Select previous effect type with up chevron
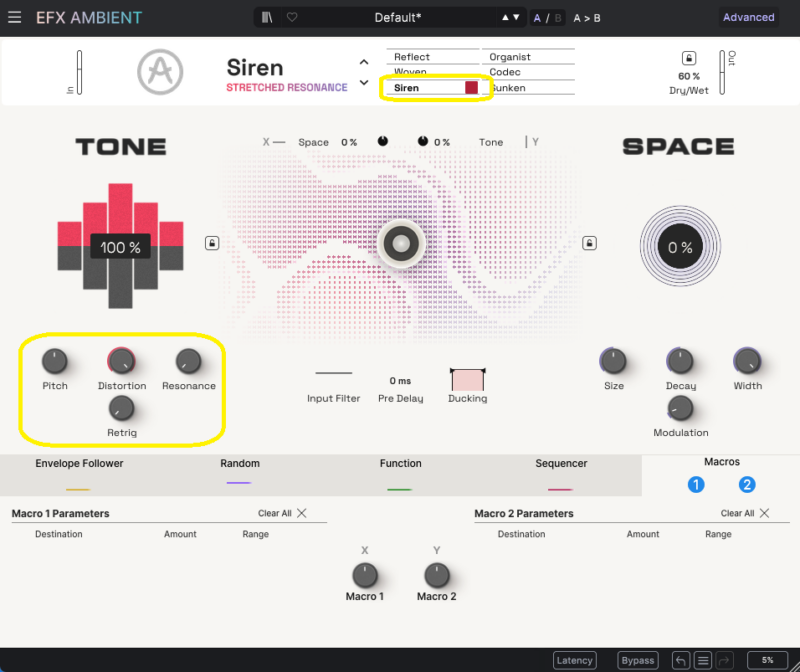 click(x=364, y=63)
